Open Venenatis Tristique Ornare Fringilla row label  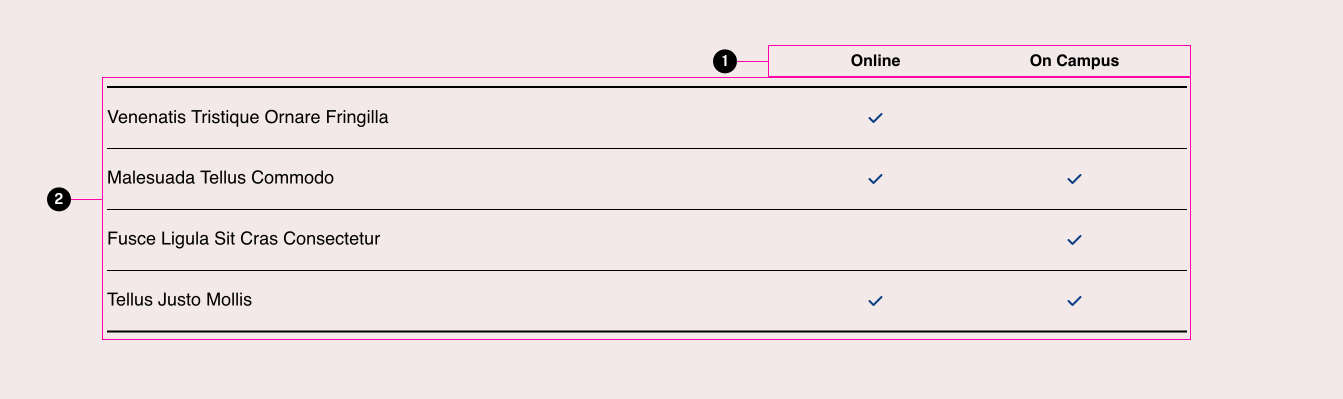[x=247, y=117]
